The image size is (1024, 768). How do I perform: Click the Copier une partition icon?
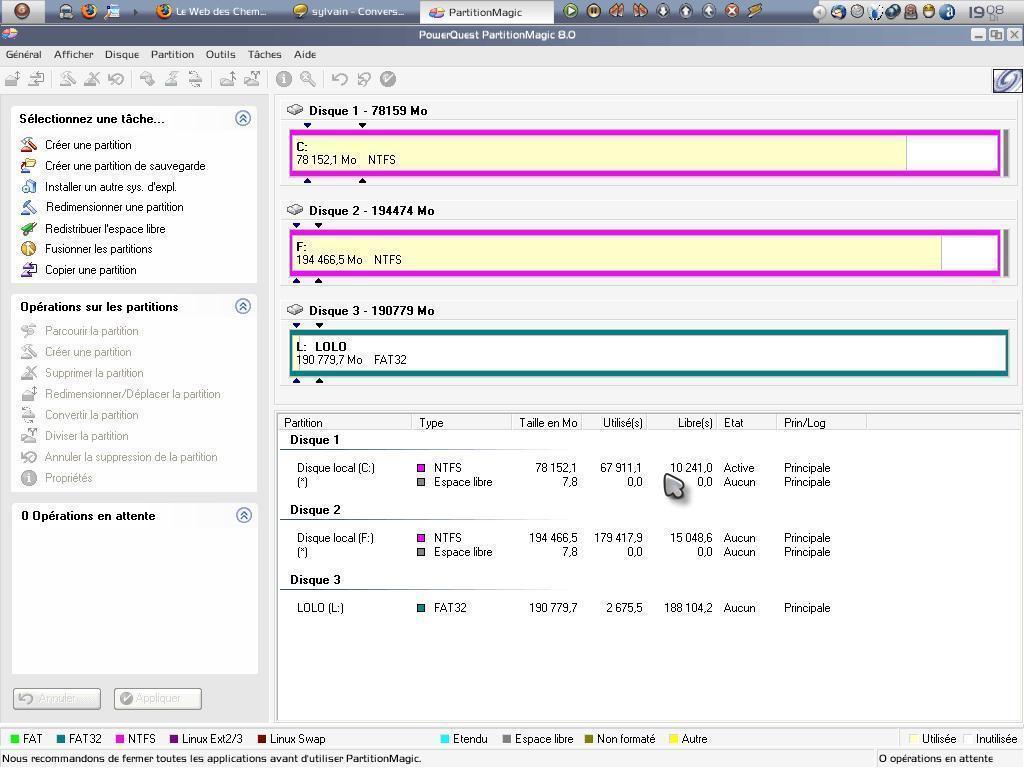29,270
